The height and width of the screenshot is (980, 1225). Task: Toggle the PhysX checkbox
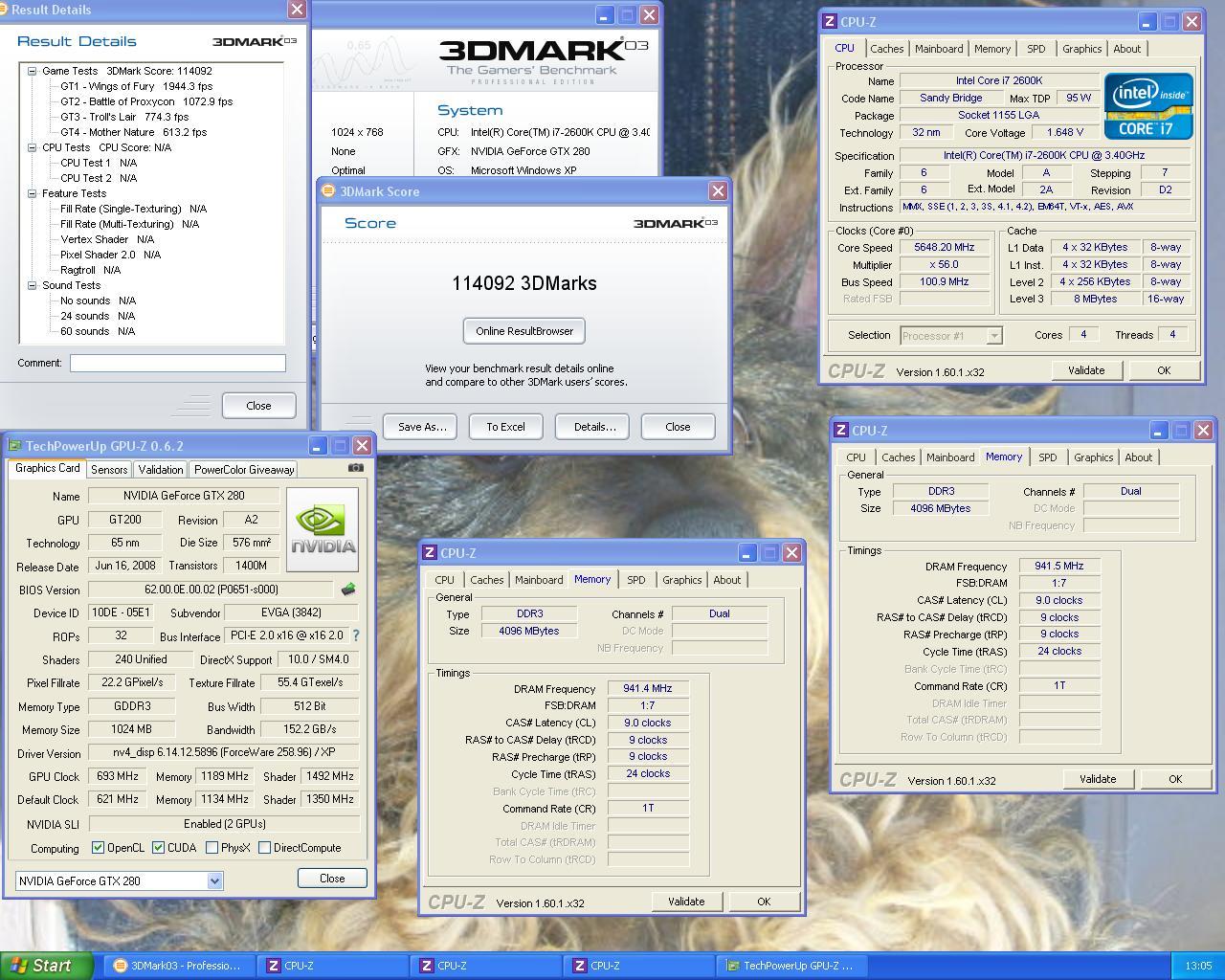(212, 848)
